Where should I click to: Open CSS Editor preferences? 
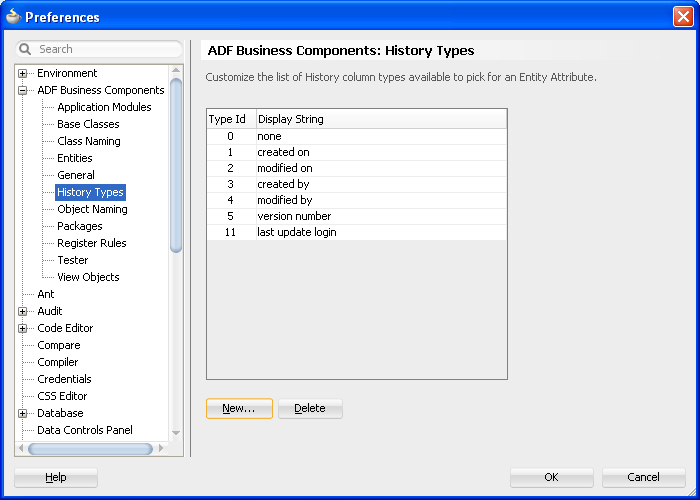(x=62, y=396)
